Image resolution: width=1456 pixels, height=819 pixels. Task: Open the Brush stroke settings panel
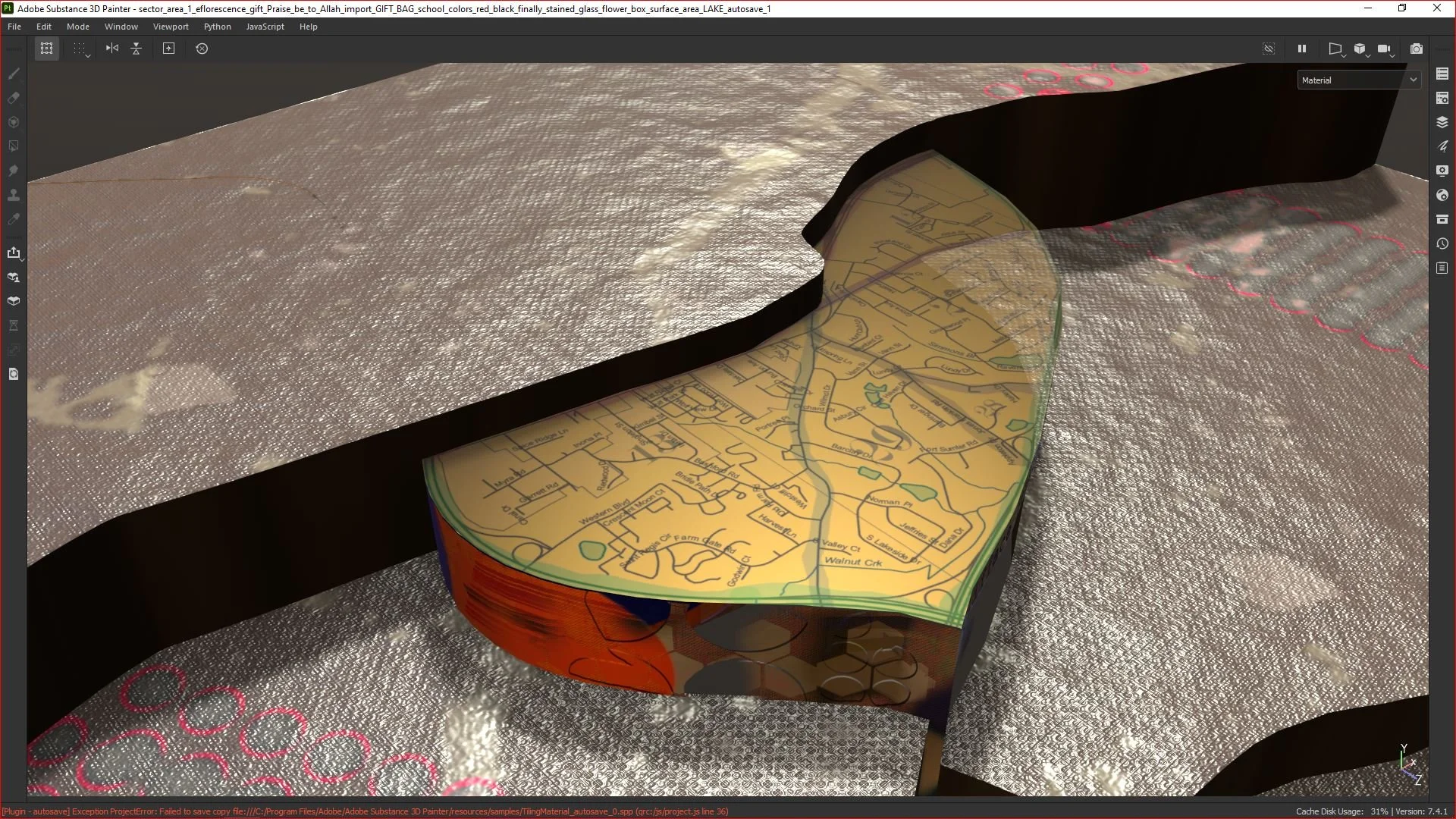coord(1442,146)
